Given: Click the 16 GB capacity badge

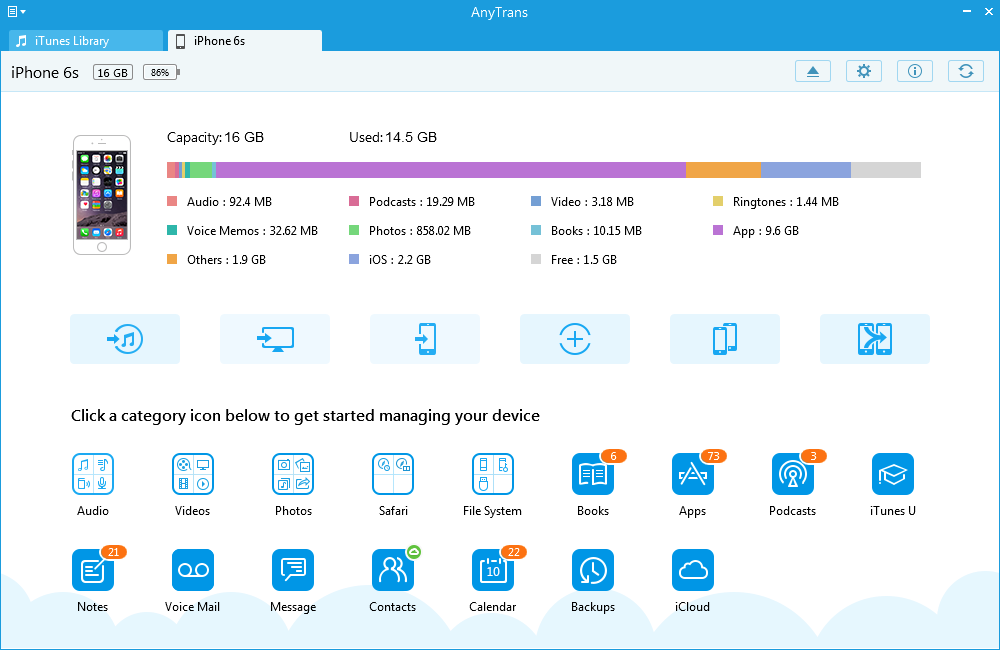Looking at the screenshot, I should [113, 73].
